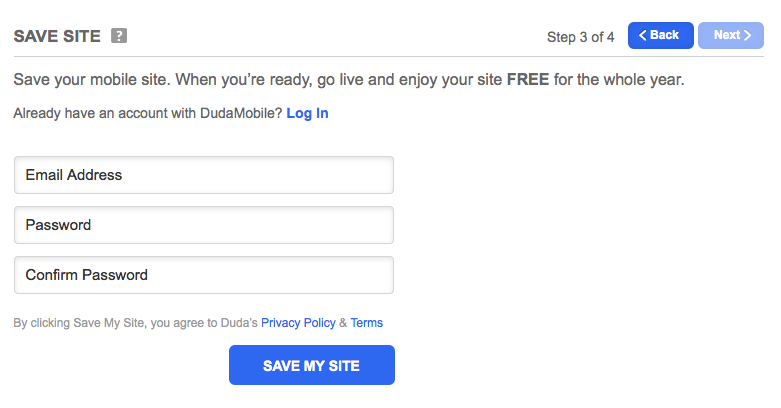
Task: Open the Terms link
Action: pyautogui.click(x=367, y=323)
